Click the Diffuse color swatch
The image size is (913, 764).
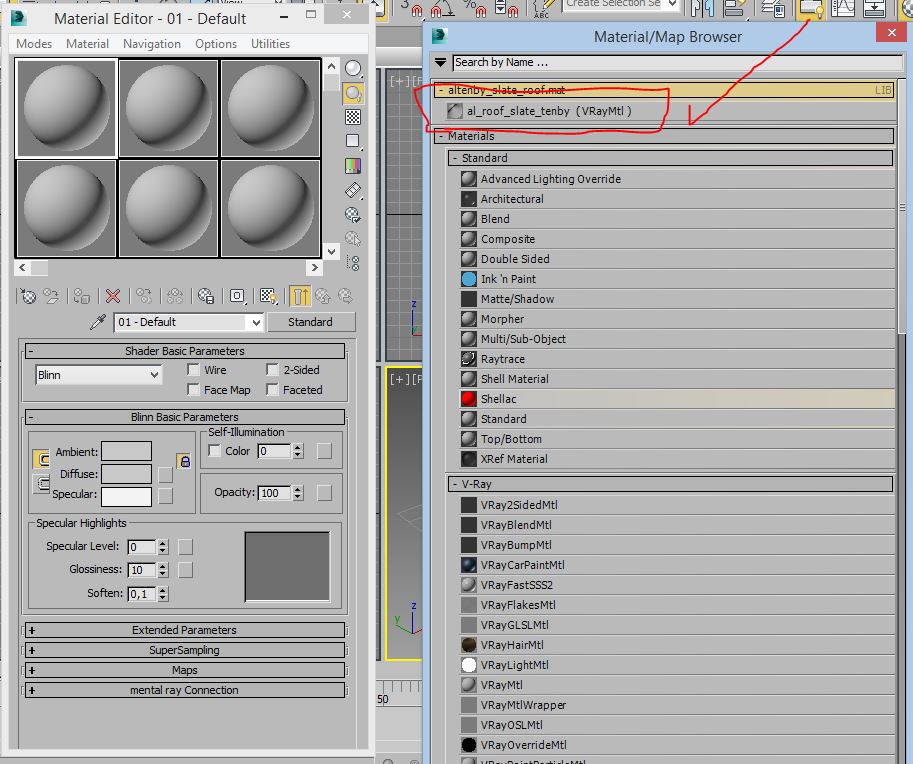127,474
